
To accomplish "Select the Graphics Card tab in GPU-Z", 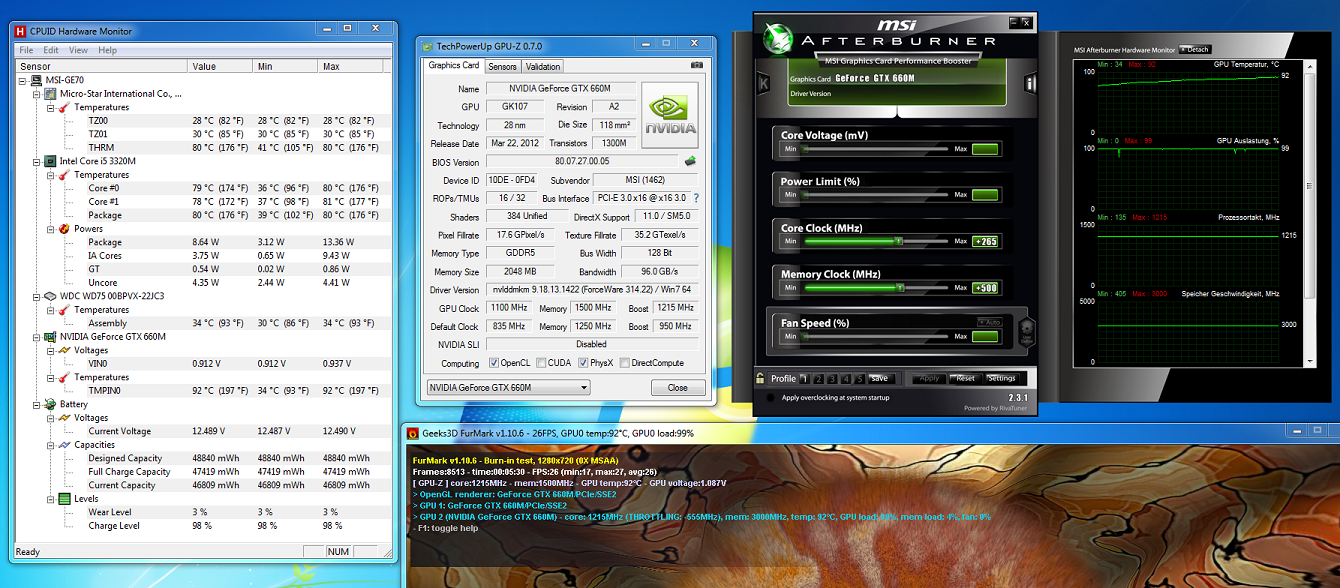I will tap(453, 66).
